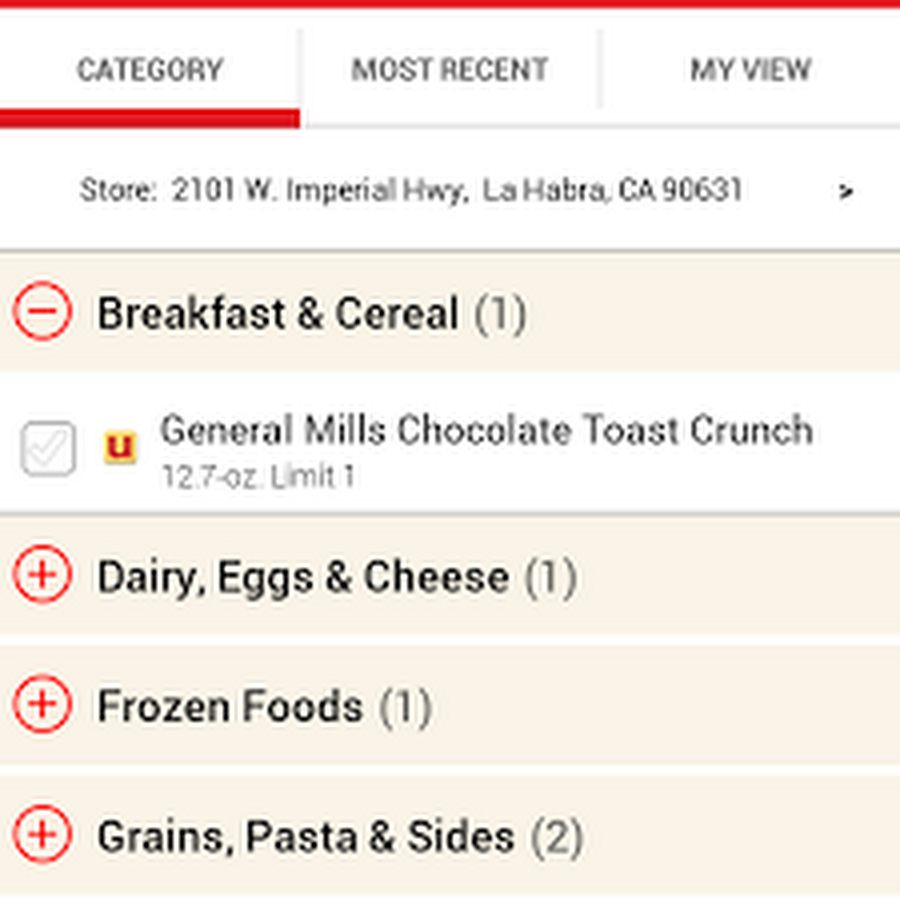The width and height of the screenshot is (900, 900).
Task: Click the Breakfast & Cereal section title
Action: pyautogui.click(x=278, y=314)
